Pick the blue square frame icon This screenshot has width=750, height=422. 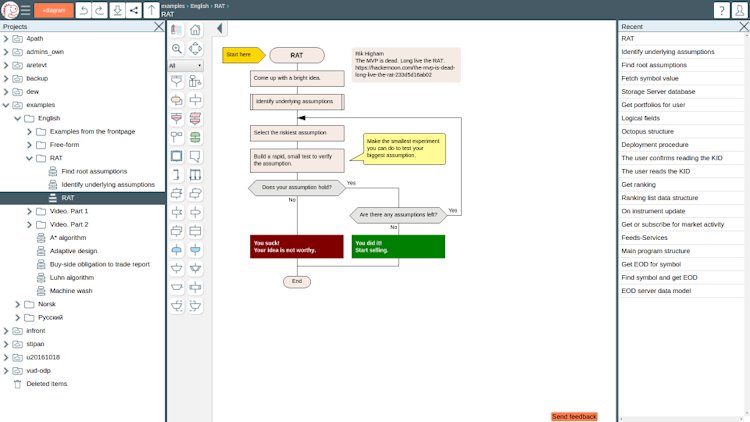176,156
